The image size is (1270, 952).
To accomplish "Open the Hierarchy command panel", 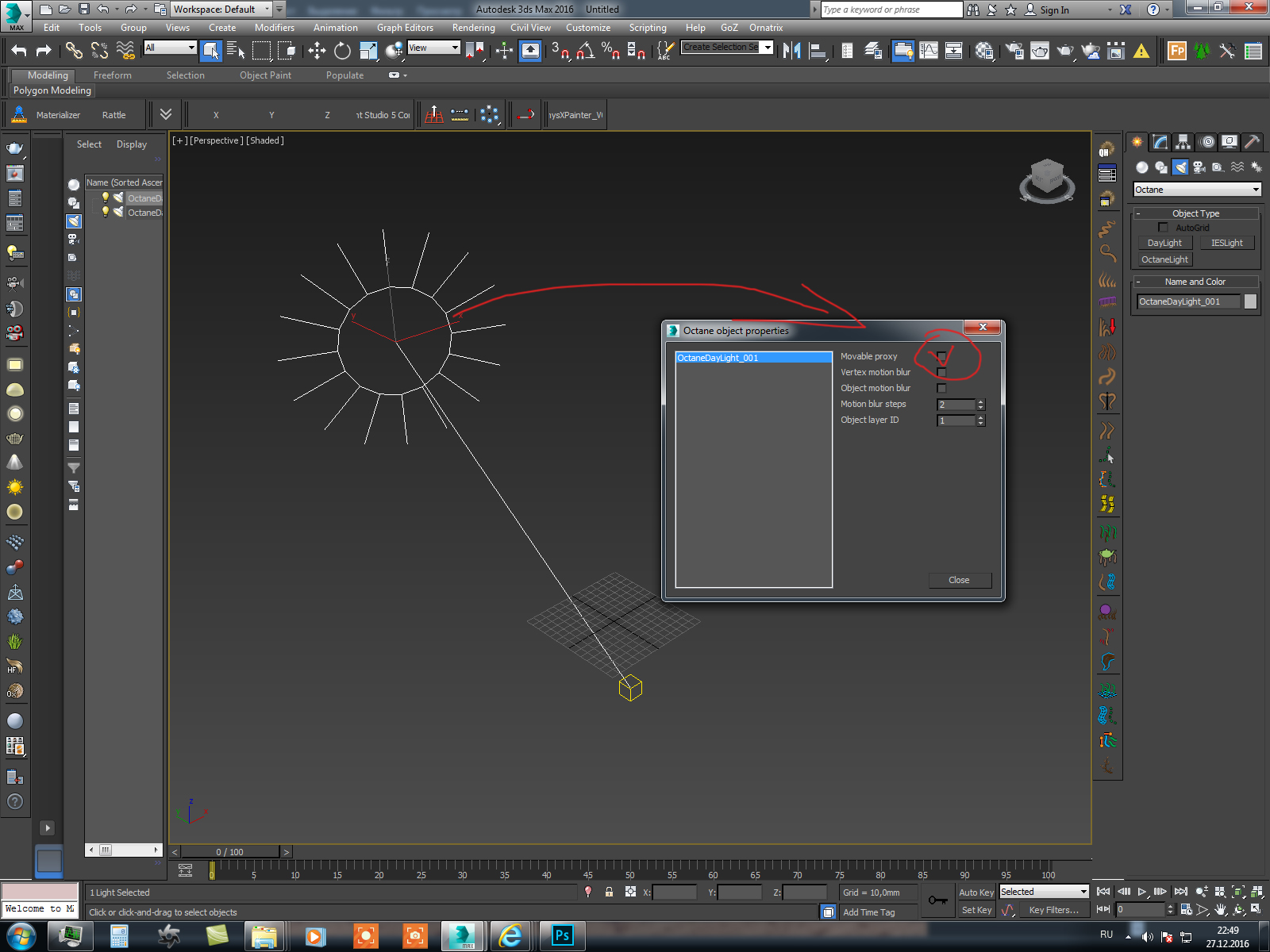I will coord(1183,142).
